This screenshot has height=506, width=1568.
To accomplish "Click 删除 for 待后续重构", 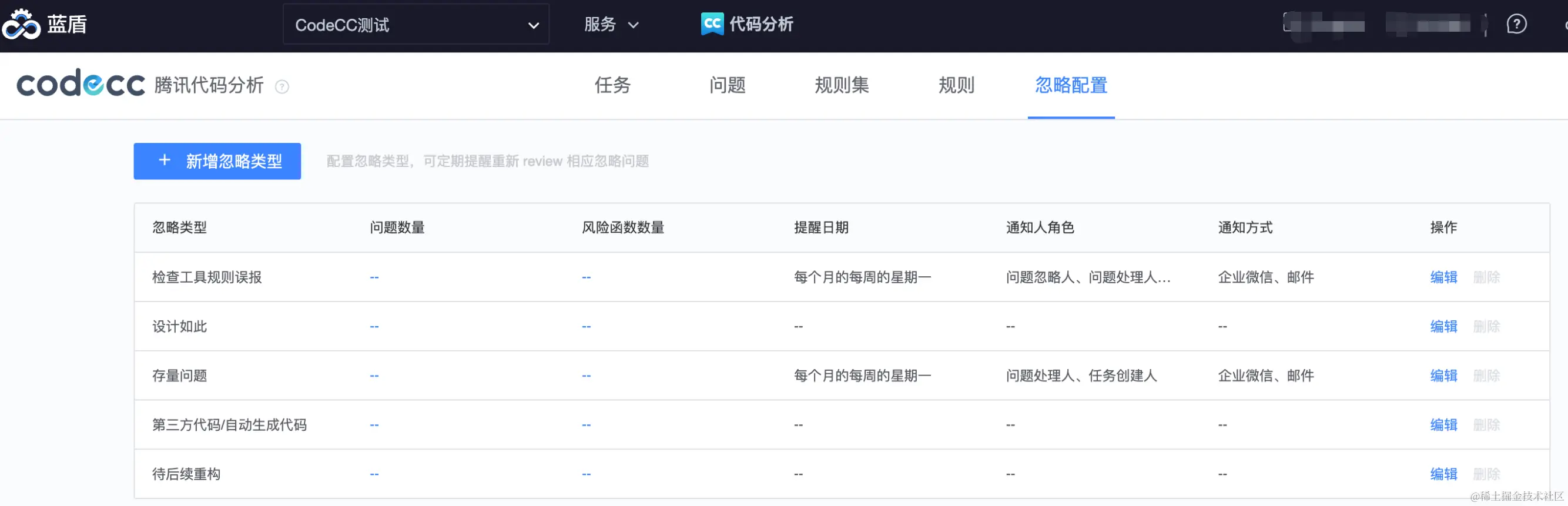I will pyautogui.click(x=1486, y=475).
